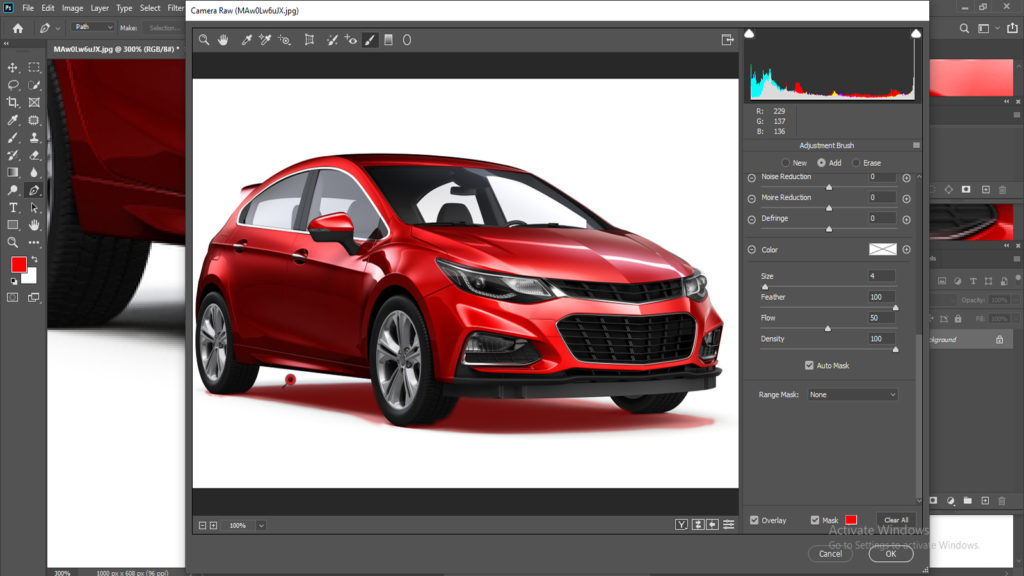Select Gradient tool in Photoshop toolbar
1024x576 pixels.
coord(12,172)
